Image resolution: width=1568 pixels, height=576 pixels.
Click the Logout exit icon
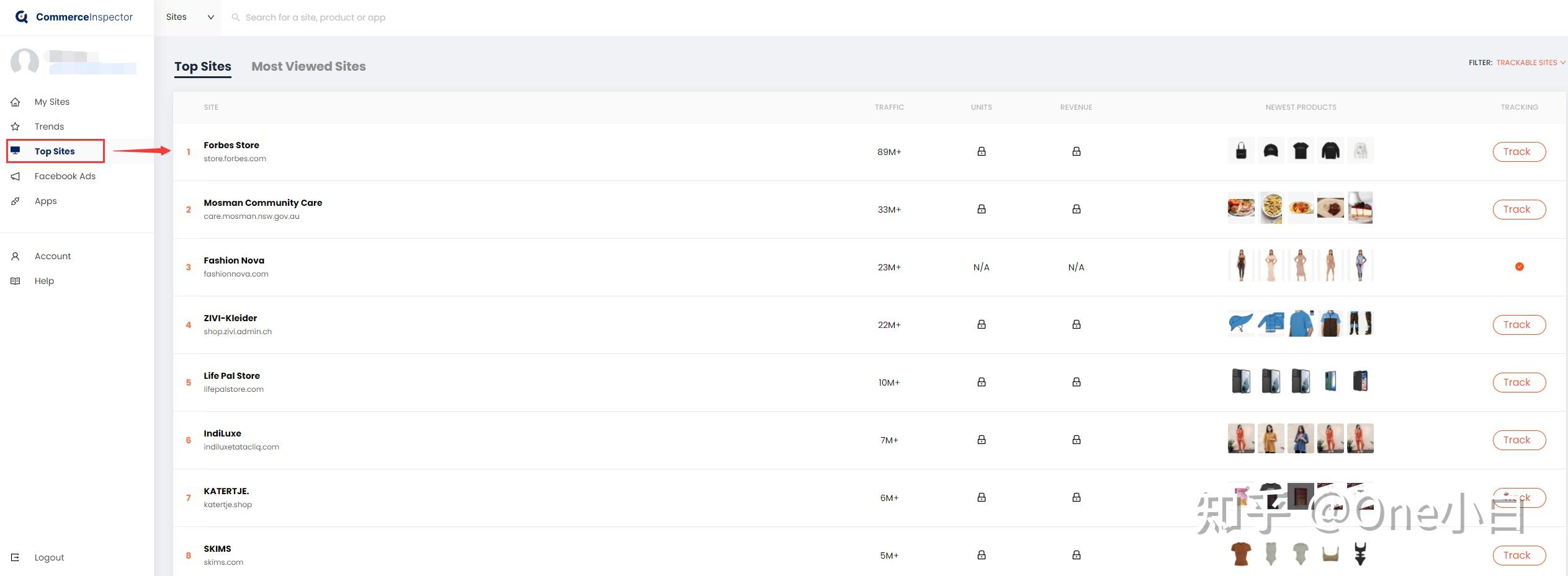[x=16, y=557]
